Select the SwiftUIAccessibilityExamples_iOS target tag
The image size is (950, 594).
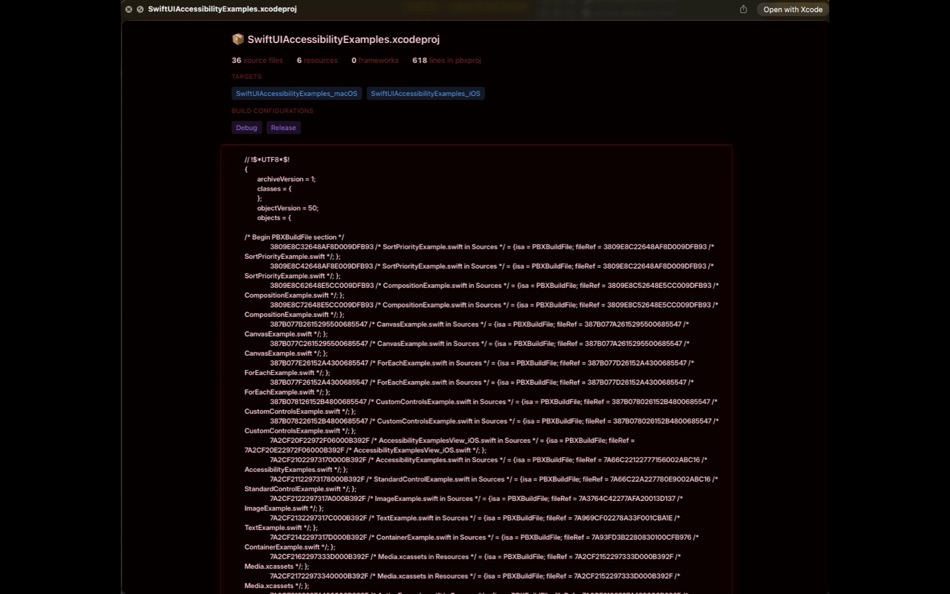pos(425,93)
